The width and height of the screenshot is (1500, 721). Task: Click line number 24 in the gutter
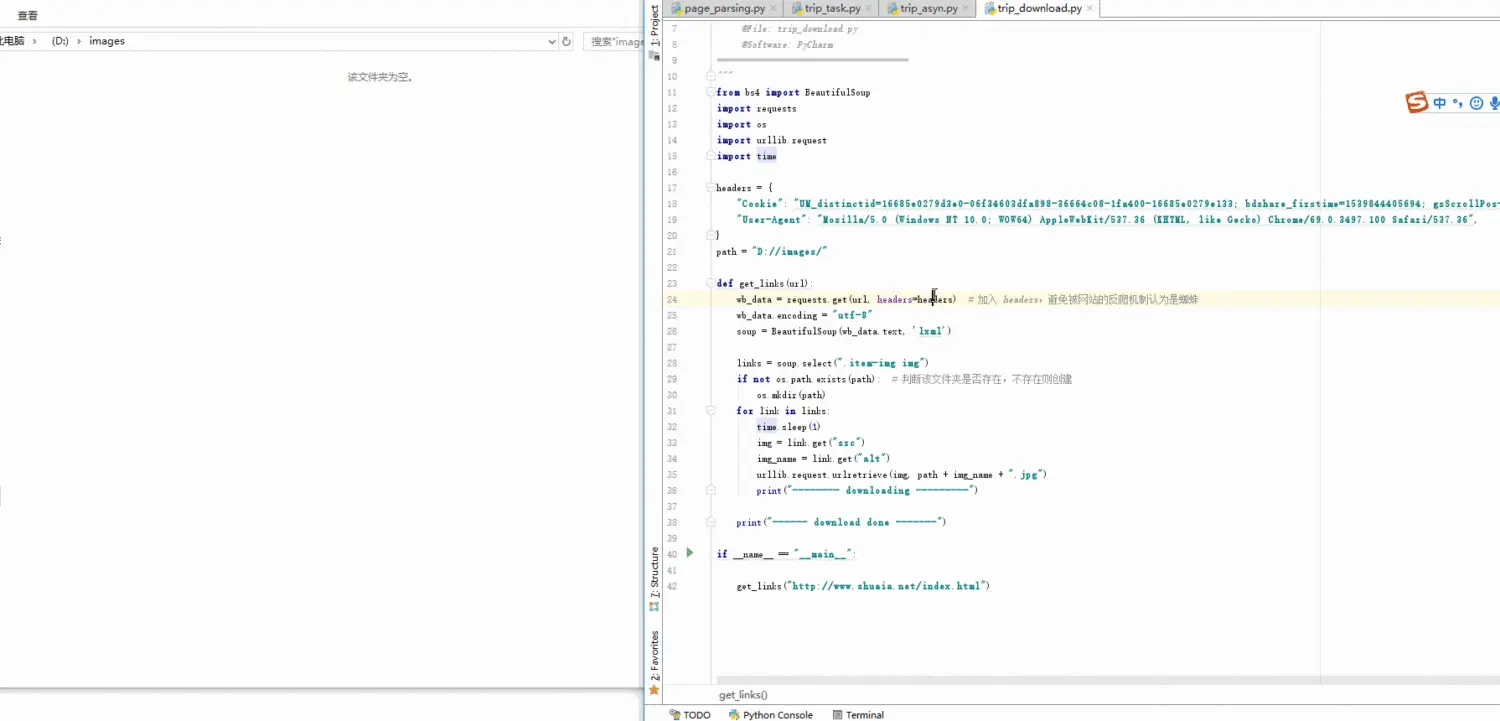672,299
